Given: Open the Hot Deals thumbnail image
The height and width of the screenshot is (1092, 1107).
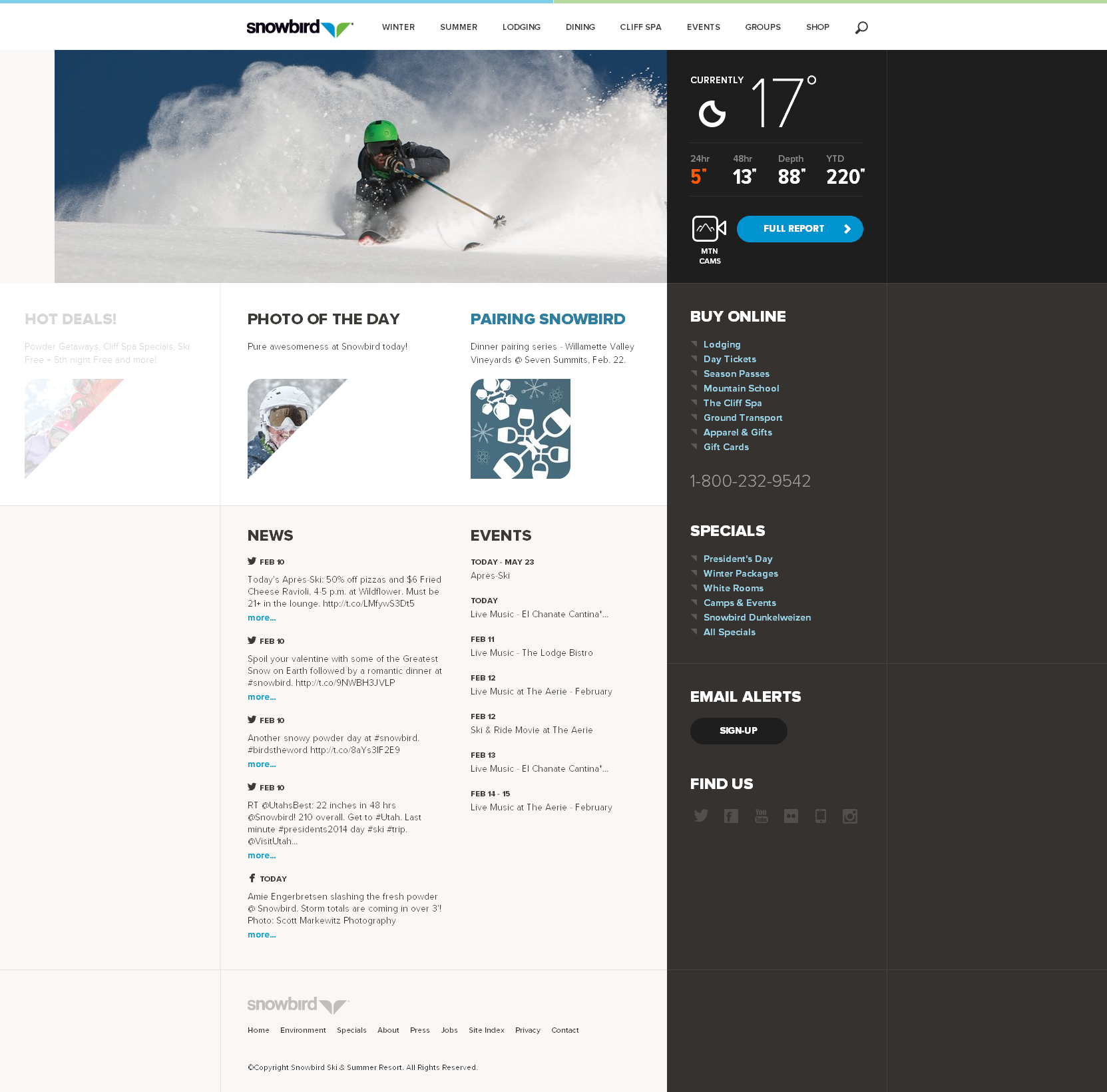Looking at the screenshot, I should [75, 429].
